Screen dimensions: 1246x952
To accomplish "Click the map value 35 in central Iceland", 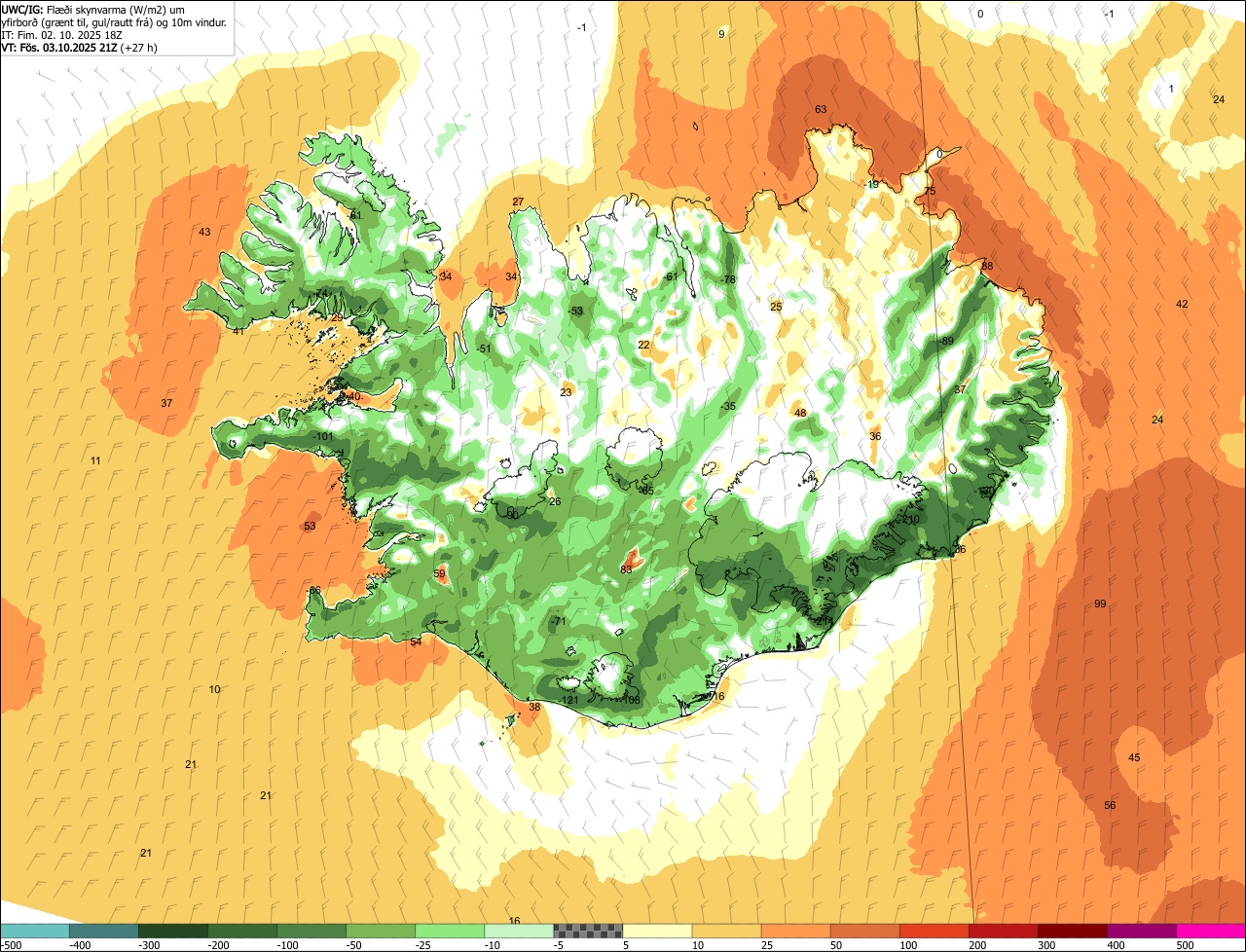I will coord(729,407).
